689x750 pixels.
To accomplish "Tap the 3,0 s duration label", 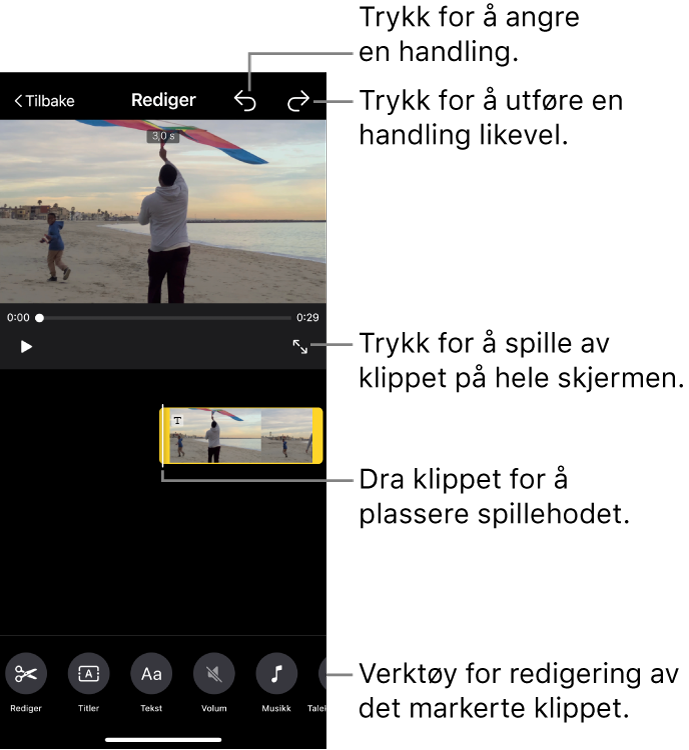I will (x=163, y=136).
